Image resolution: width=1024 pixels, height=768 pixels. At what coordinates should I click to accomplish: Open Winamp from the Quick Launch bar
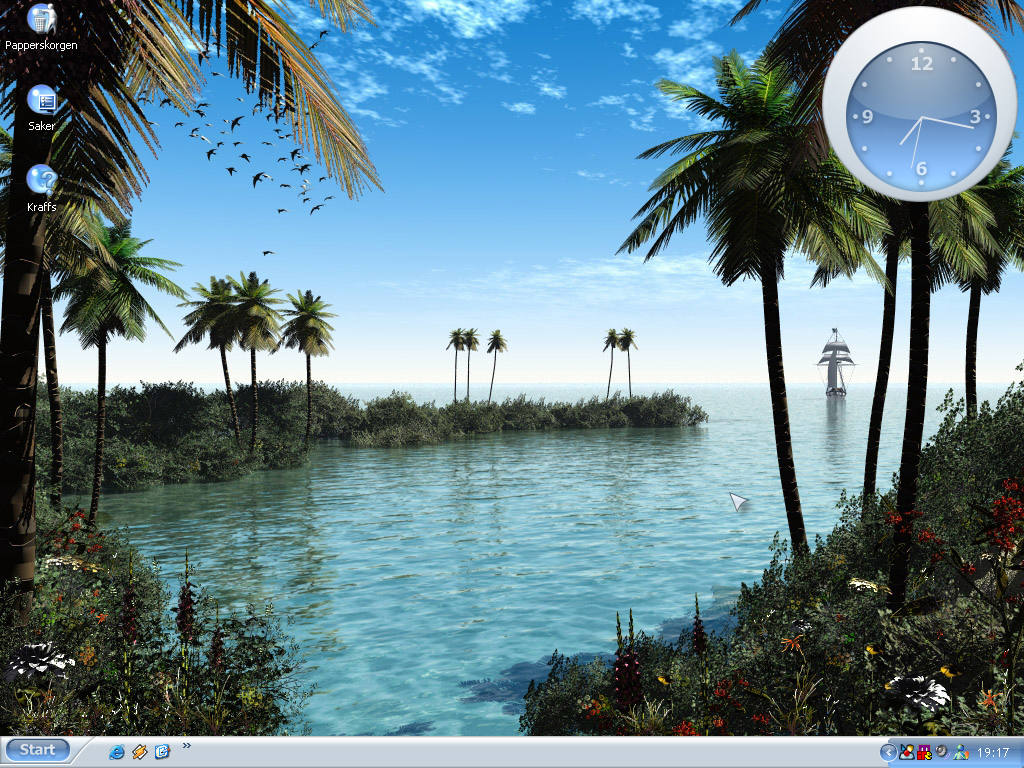click(x=139, y=751)
